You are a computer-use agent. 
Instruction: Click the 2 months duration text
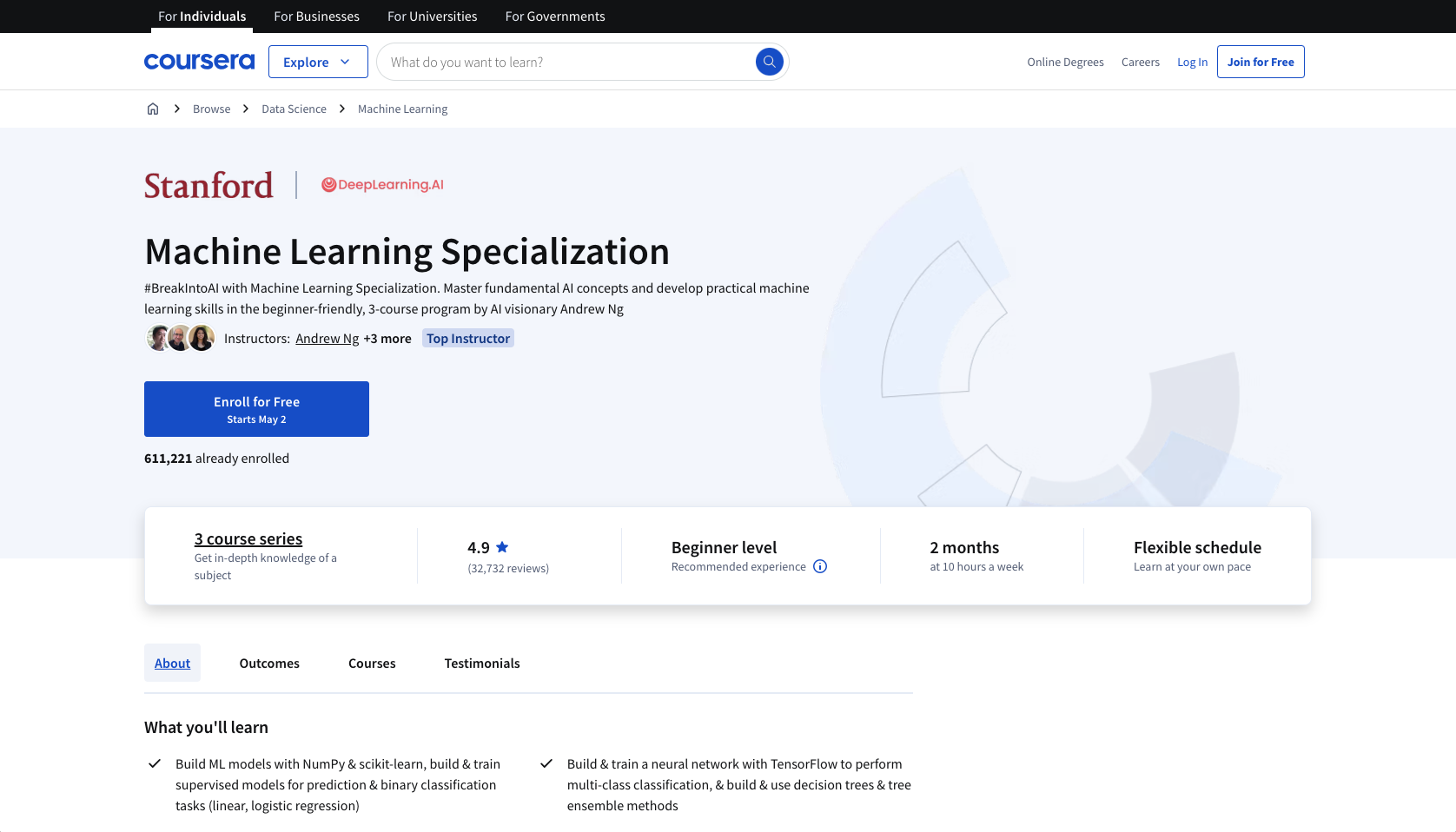pos(964,547)
